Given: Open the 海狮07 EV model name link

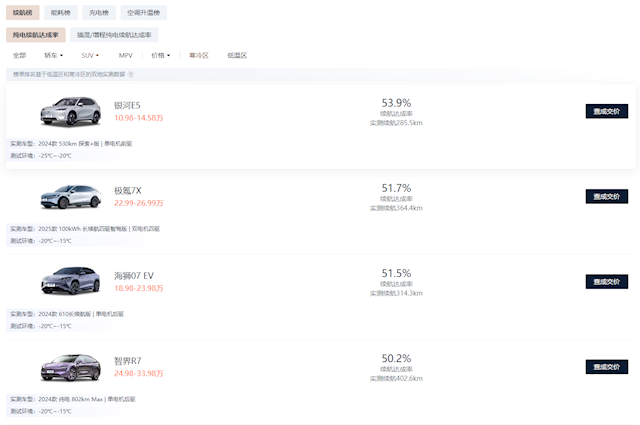Looking at the screenshot, I should click(134, 276).
